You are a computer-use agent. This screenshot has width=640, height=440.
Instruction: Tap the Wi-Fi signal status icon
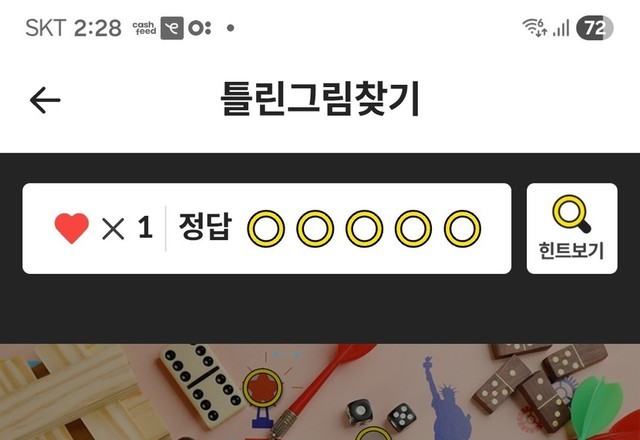pos(534,27)
